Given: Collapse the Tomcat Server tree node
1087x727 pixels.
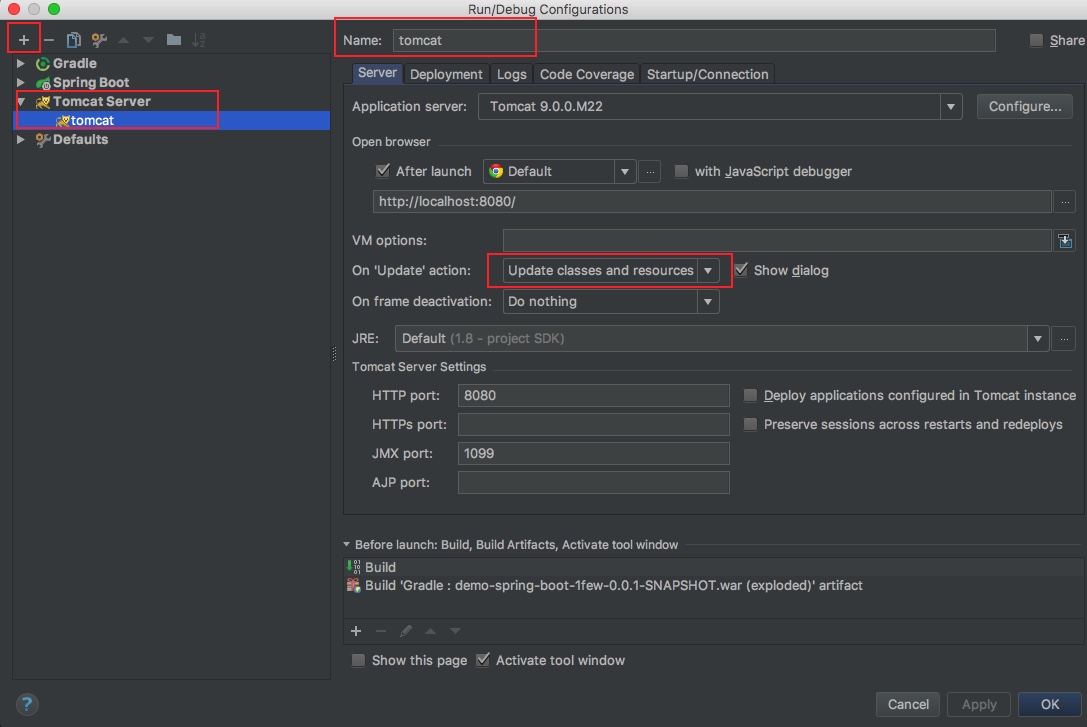Looking at the screenshot, I should pyautogui.click(x=21, y=102).
